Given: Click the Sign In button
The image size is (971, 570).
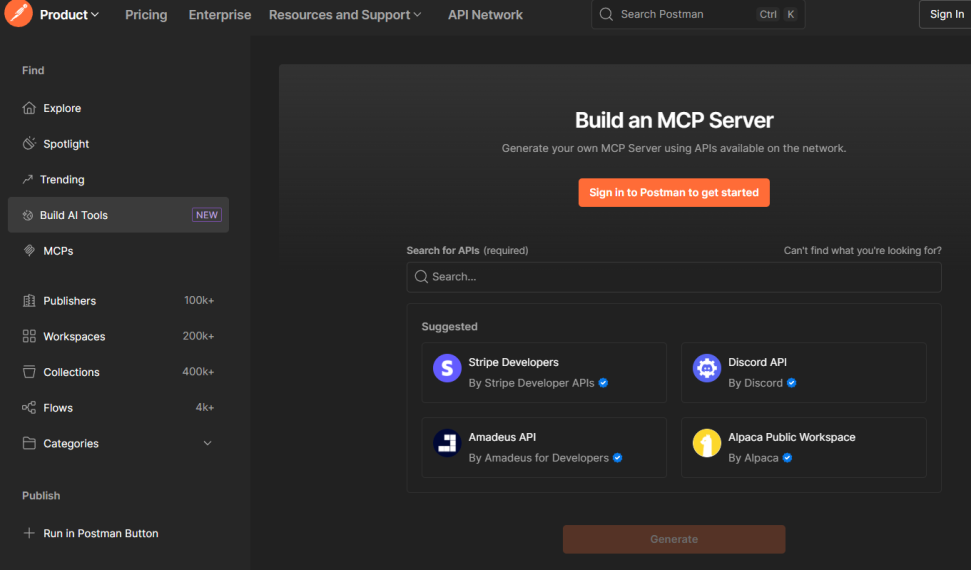Looking at the screenshot, I should point(946,14).
